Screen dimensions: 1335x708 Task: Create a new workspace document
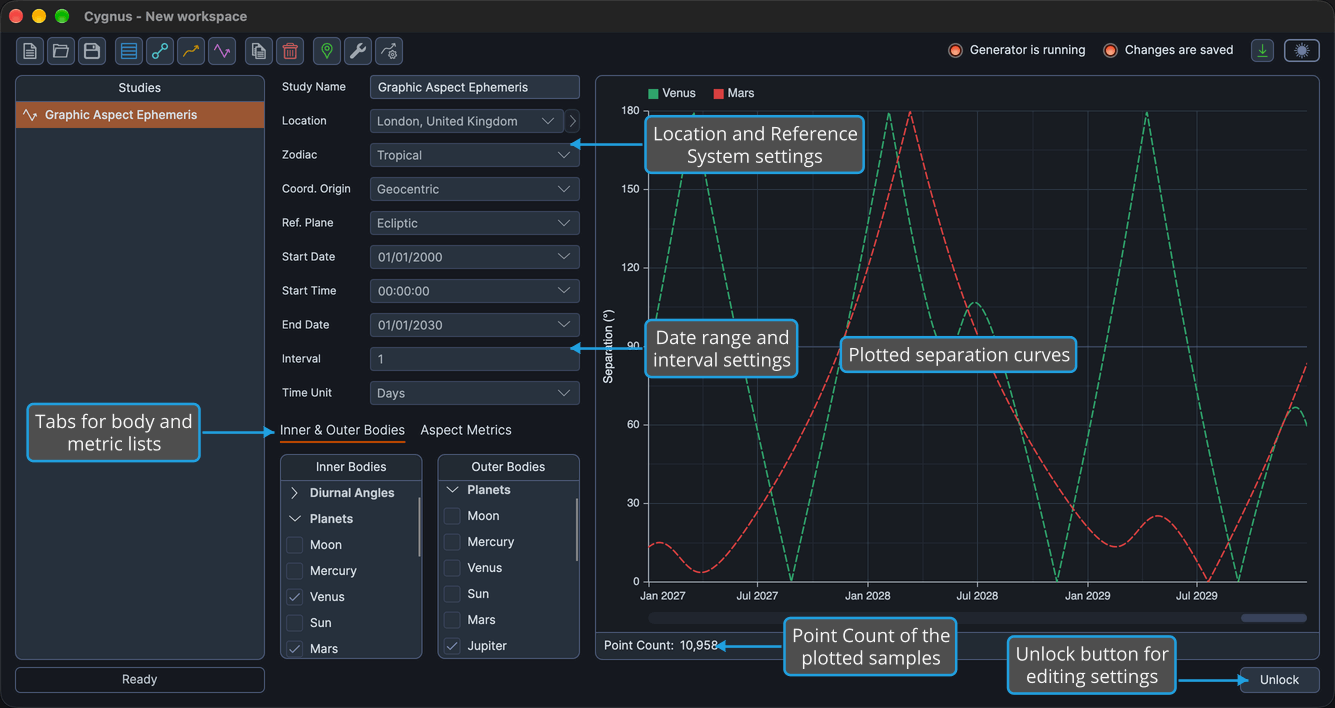tap(30, 51)
